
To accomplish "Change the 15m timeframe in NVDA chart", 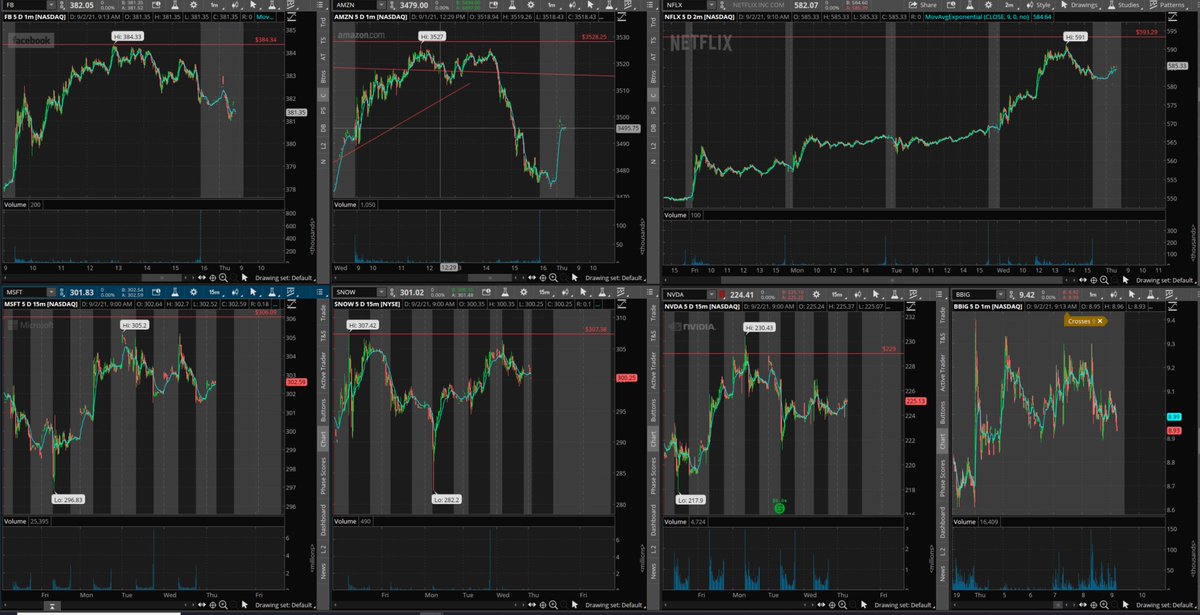I will coord(836,294).
